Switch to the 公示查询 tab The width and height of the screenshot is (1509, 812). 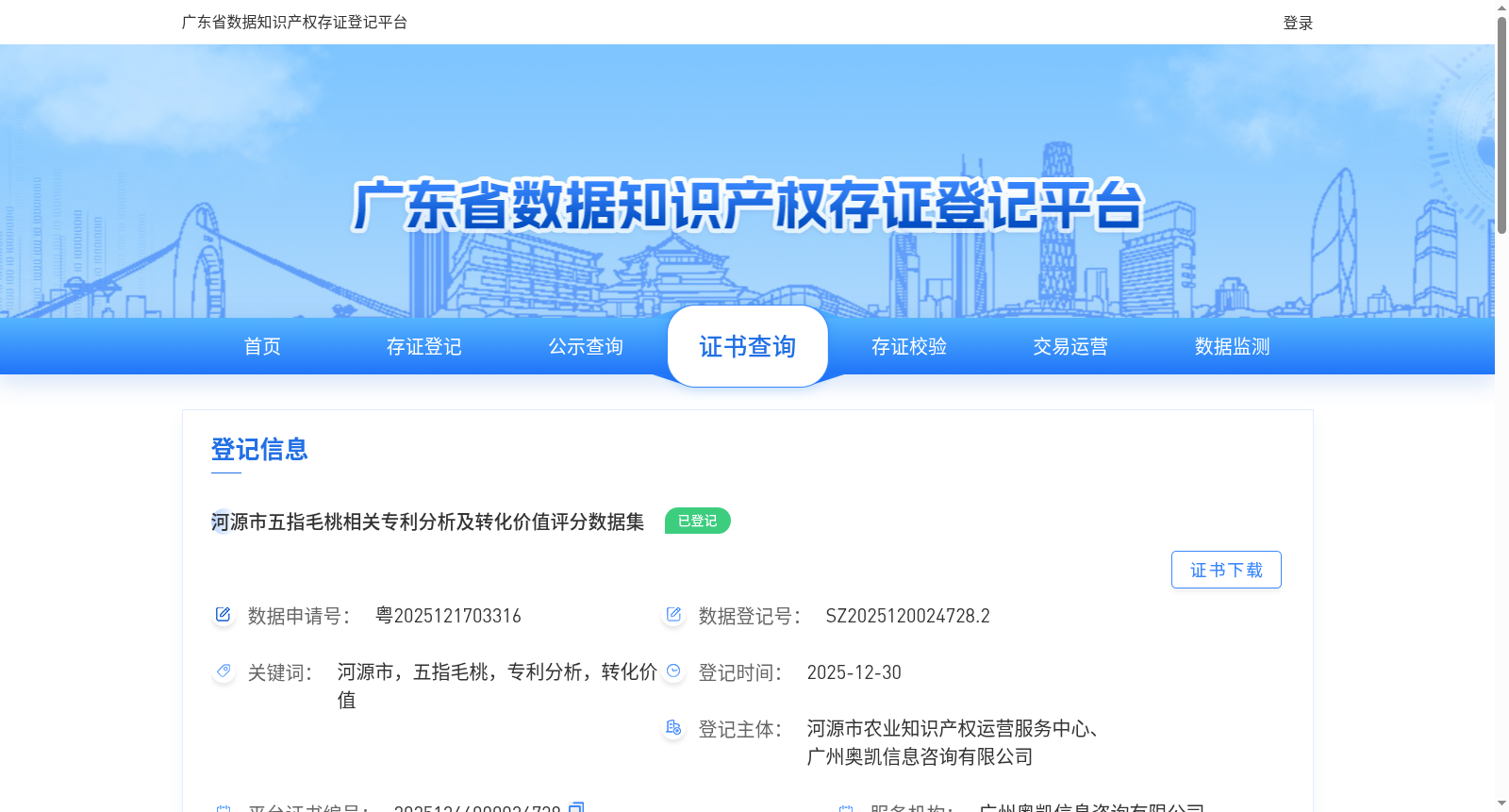(x=586, y=346)
